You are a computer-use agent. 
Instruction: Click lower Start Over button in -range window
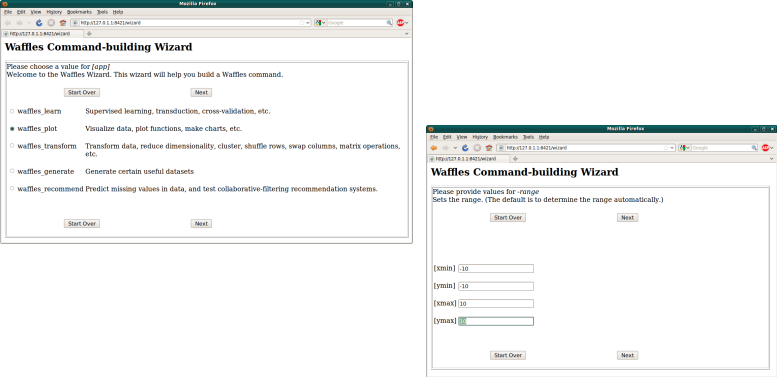point(508,355)
